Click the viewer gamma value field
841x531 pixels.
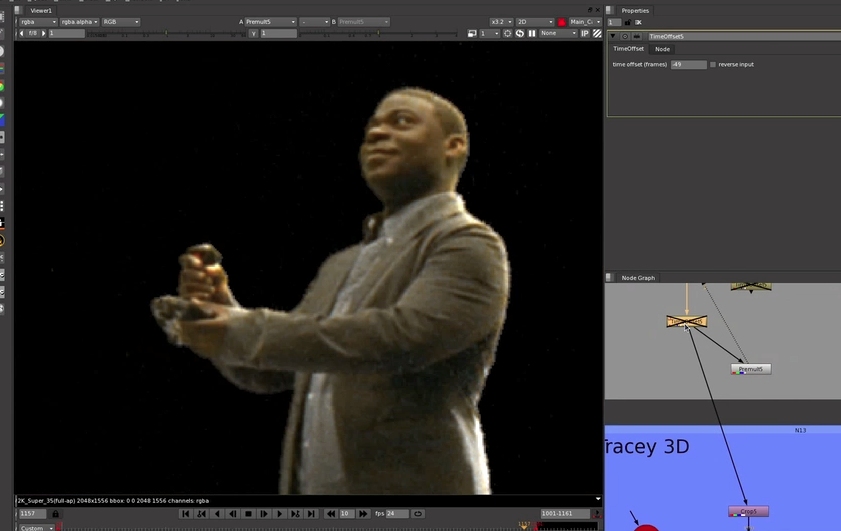[278, 33]
